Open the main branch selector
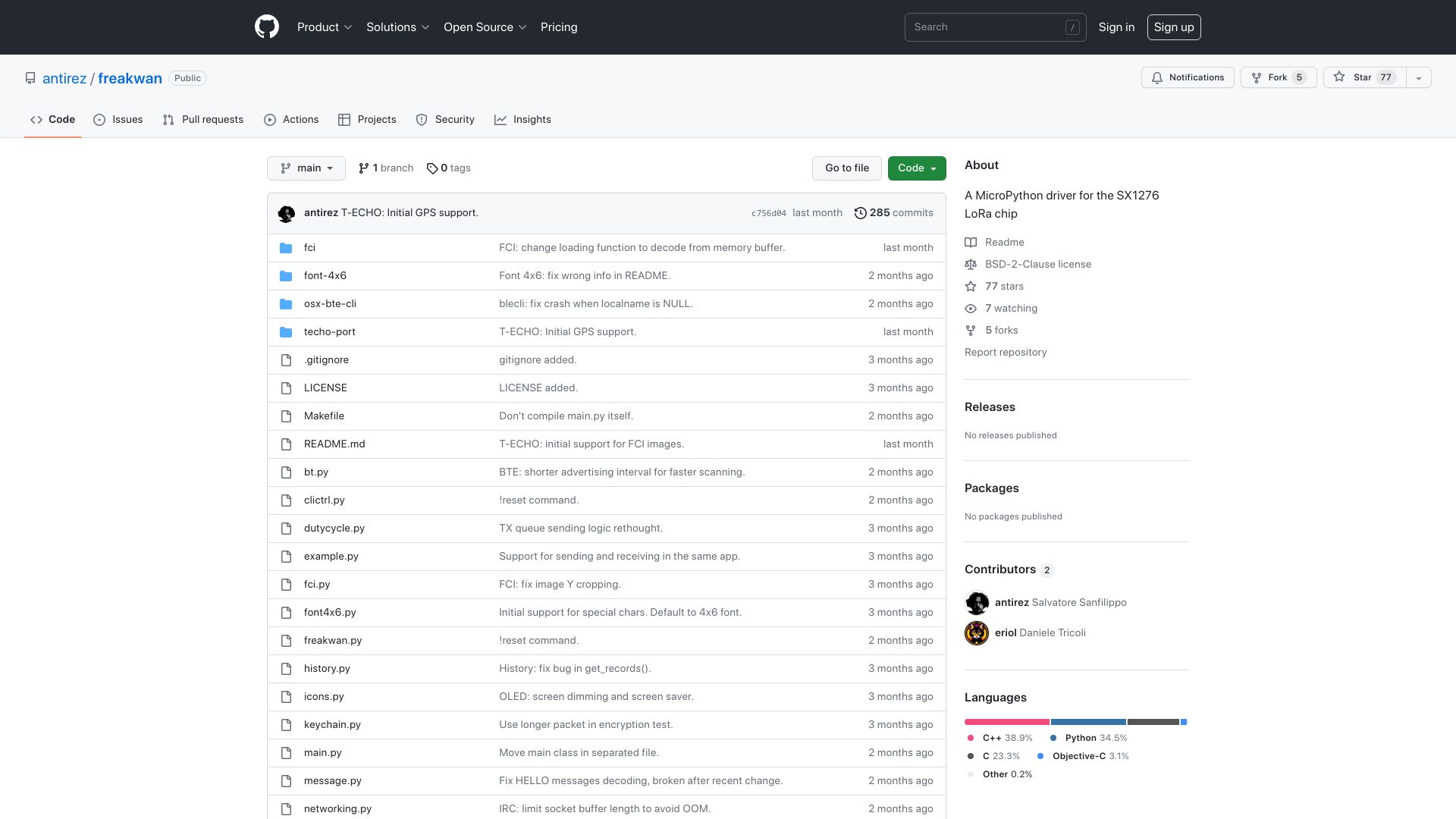The image size is (1456, 819). (x=306, y=168)
